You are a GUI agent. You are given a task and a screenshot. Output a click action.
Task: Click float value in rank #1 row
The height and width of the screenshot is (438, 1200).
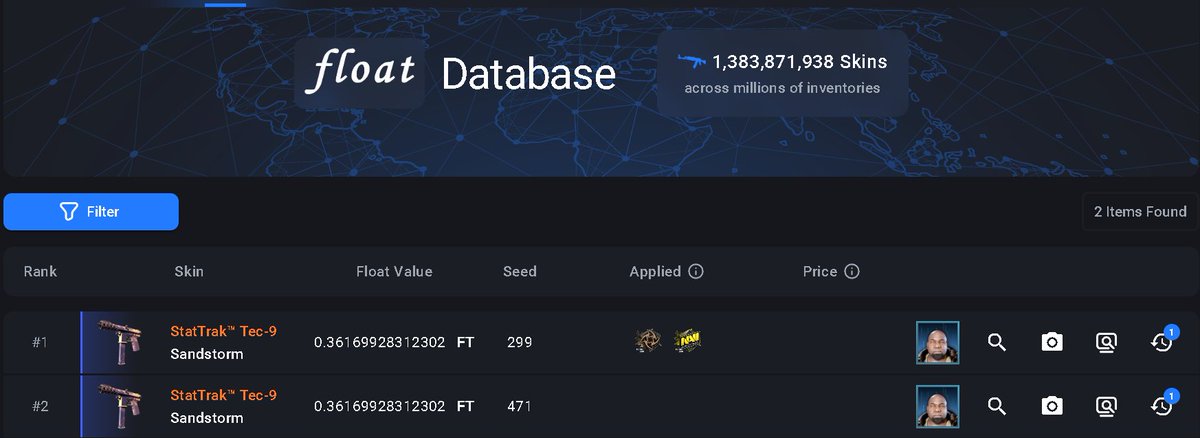pos(380,342)
